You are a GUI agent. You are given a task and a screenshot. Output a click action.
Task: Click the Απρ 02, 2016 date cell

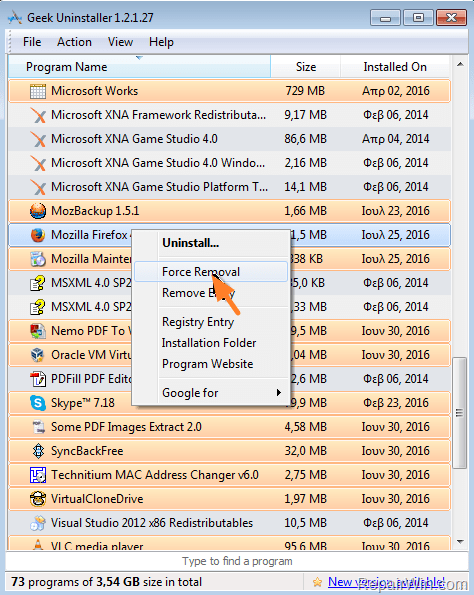pos(395,91)
